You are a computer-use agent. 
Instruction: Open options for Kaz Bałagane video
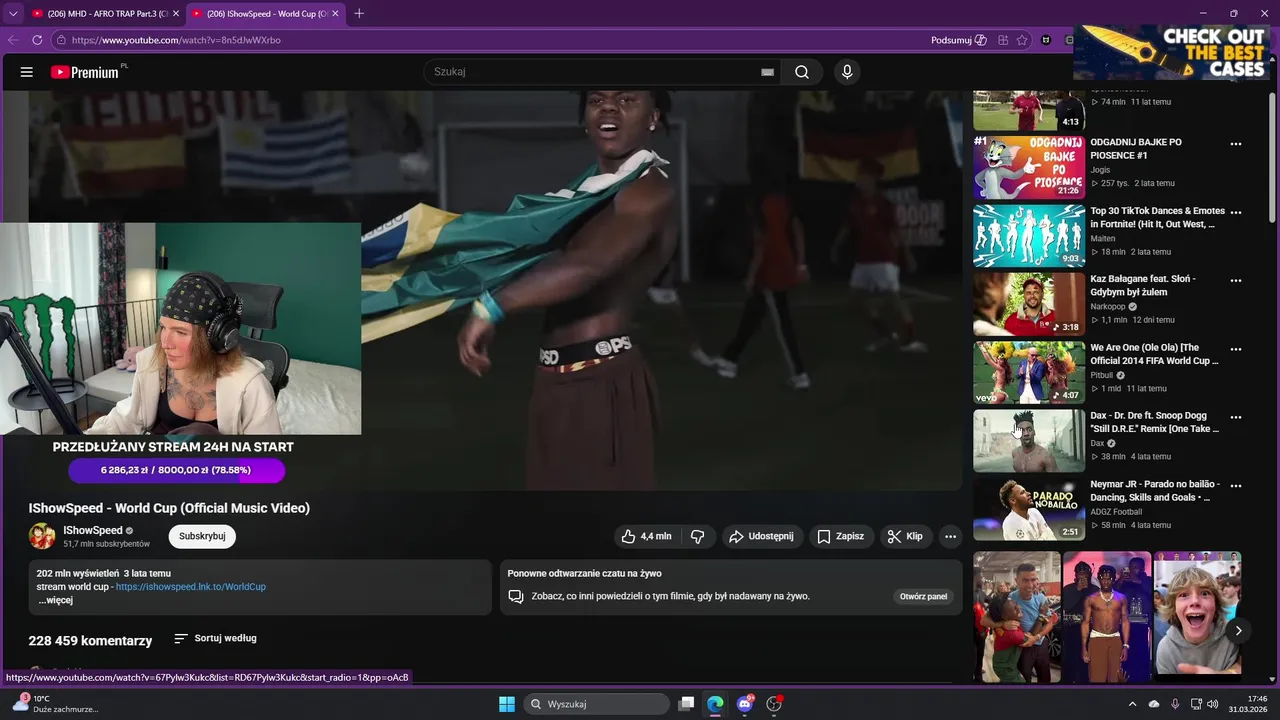(x=1236, y=281)
